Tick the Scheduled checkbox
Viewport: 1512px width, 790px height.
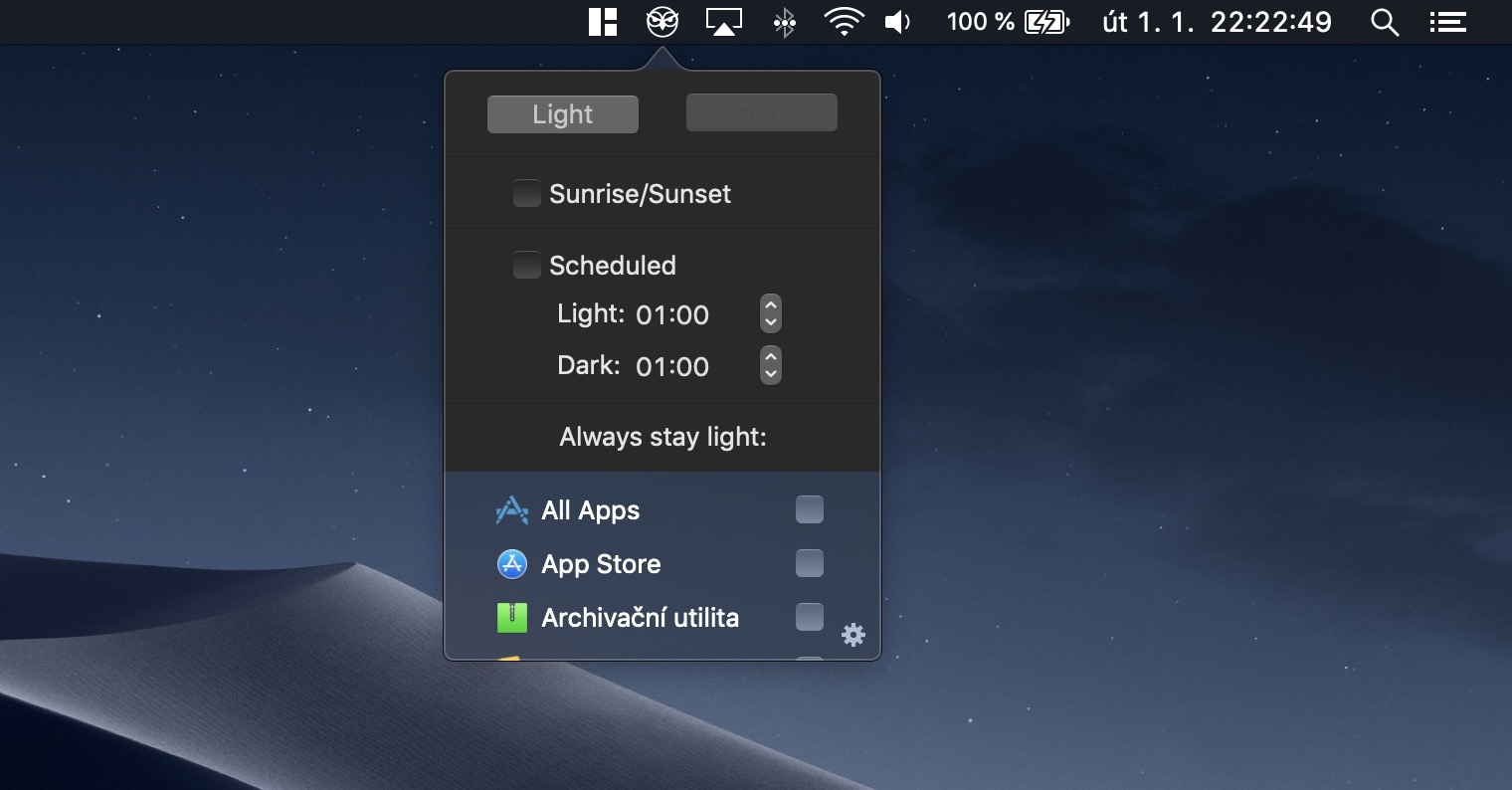tap(526, 265)
